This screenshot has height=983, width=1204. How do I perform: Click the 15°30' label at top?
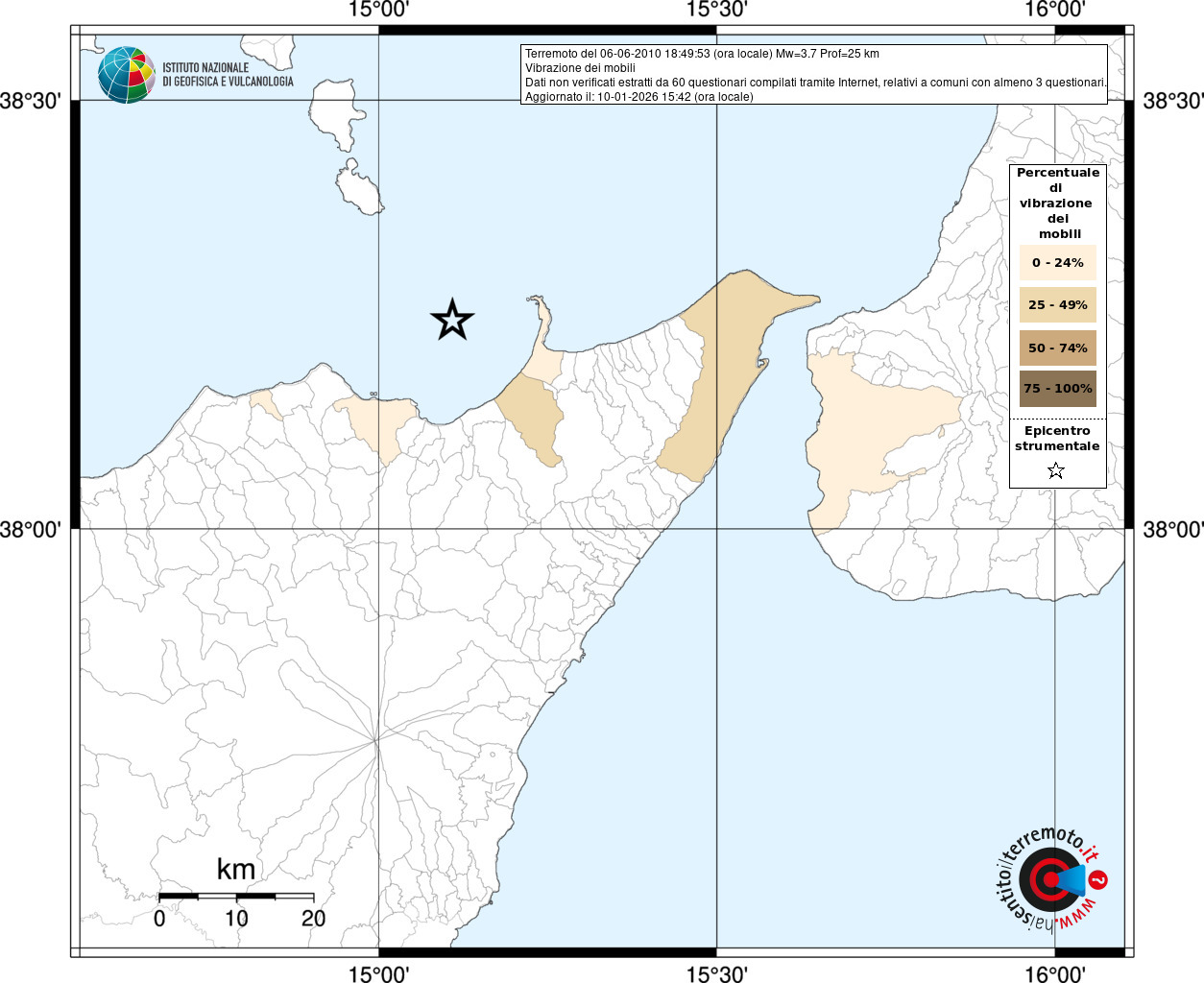[717, 11]
